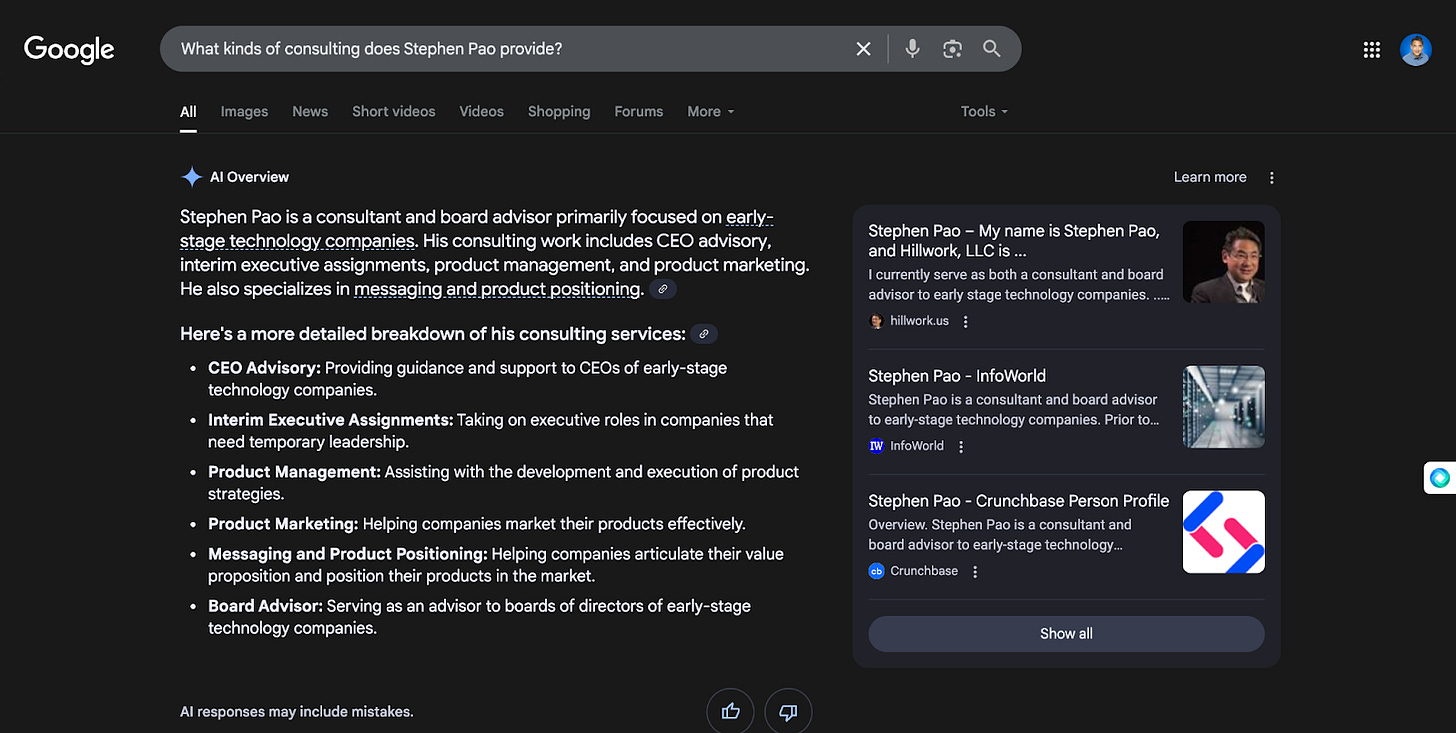Viewport: 1456px width, 733px height.
Task: Switch to the Shopping tab
Action: click(x=559, y=112)
